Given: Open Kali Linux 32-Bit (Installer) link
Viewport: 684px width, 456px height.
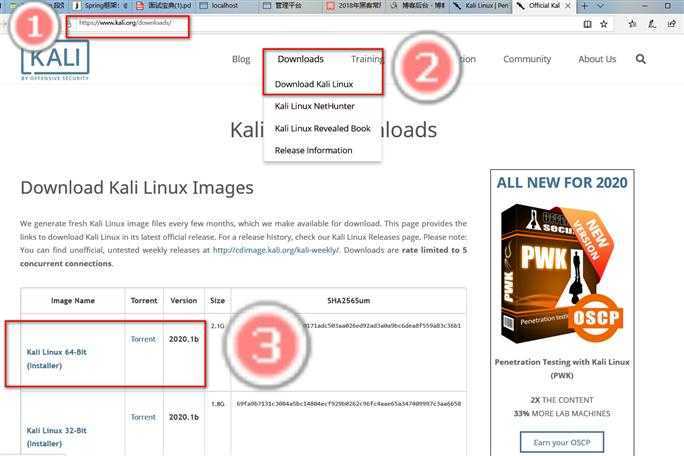Looking at the screenshot, I should point(57,437).
